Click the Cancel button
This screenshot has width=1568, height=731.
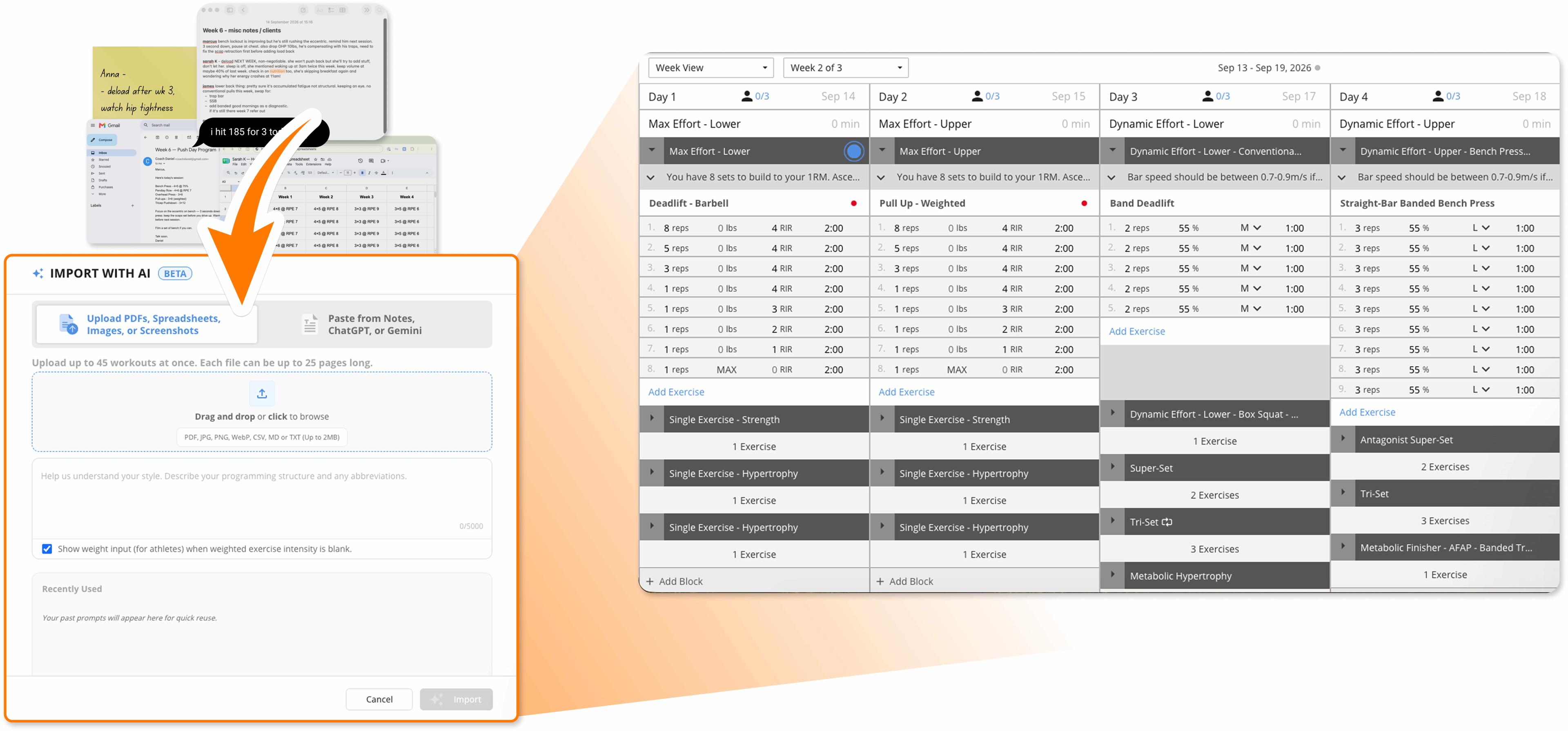(x=379, y=699)
